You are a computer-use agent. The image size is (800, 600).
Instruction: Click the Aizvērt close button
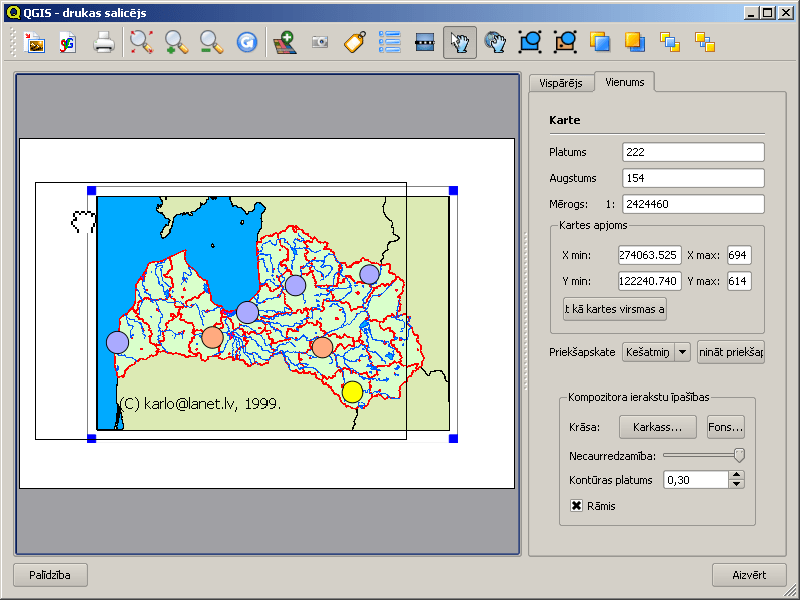click(x=749, y=575)
